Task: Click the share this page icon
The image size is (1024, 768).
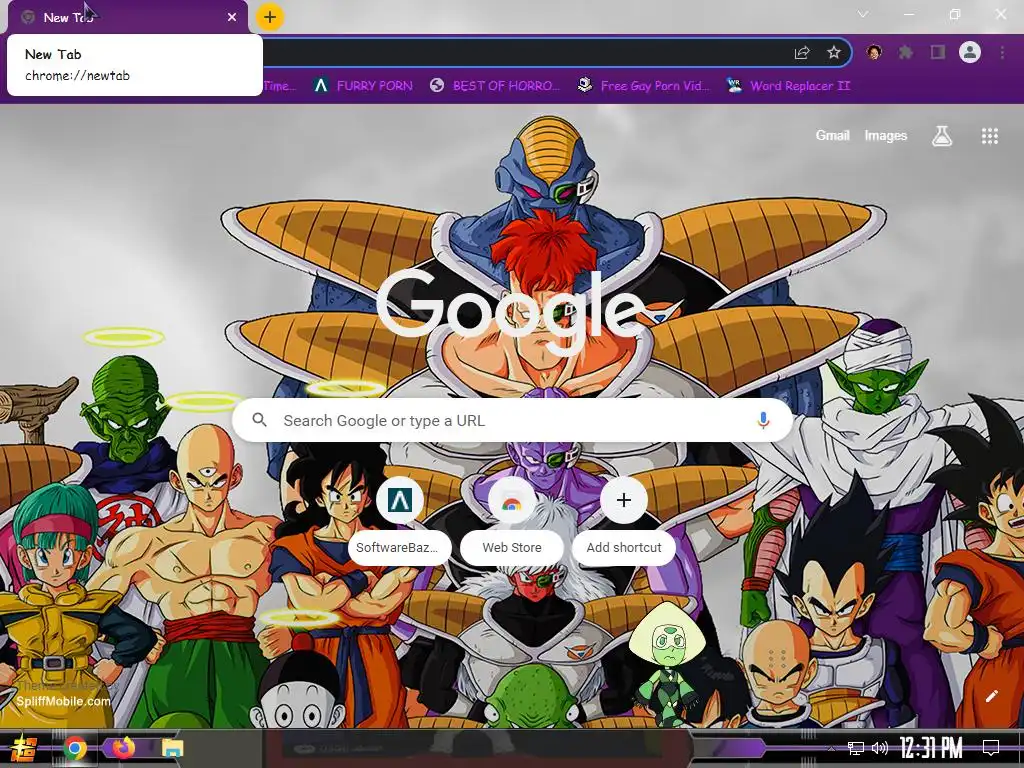Action: click(x=802, y=53)
